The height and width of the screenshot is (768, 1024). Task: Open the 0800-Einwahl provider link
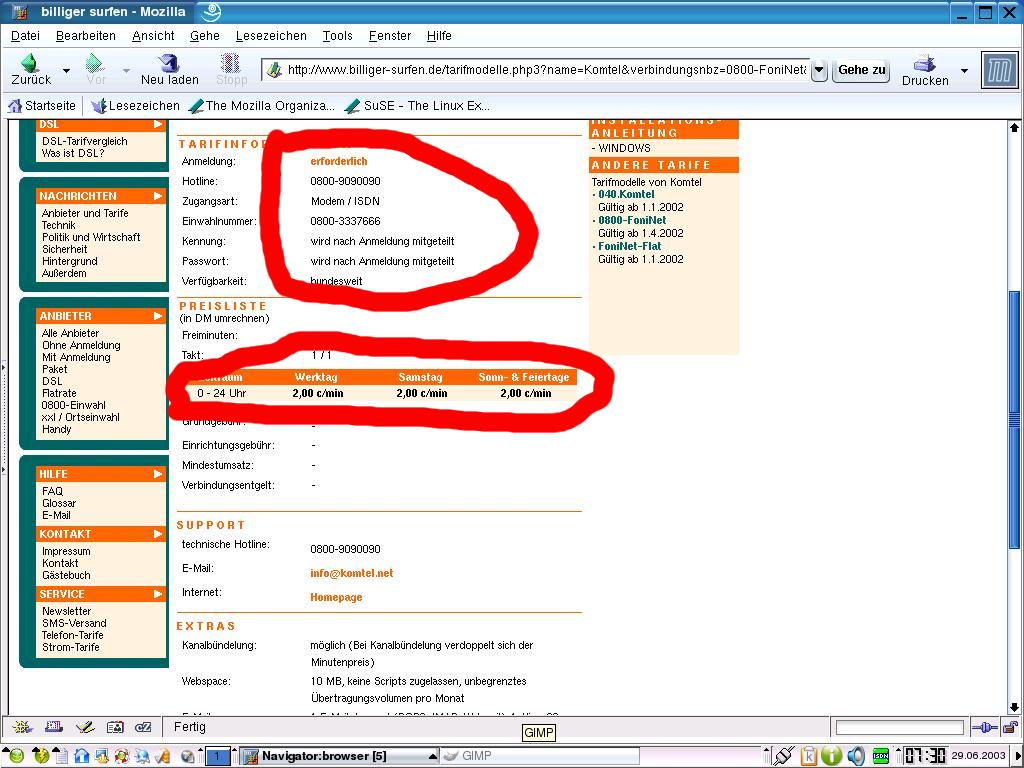point(74,405)
